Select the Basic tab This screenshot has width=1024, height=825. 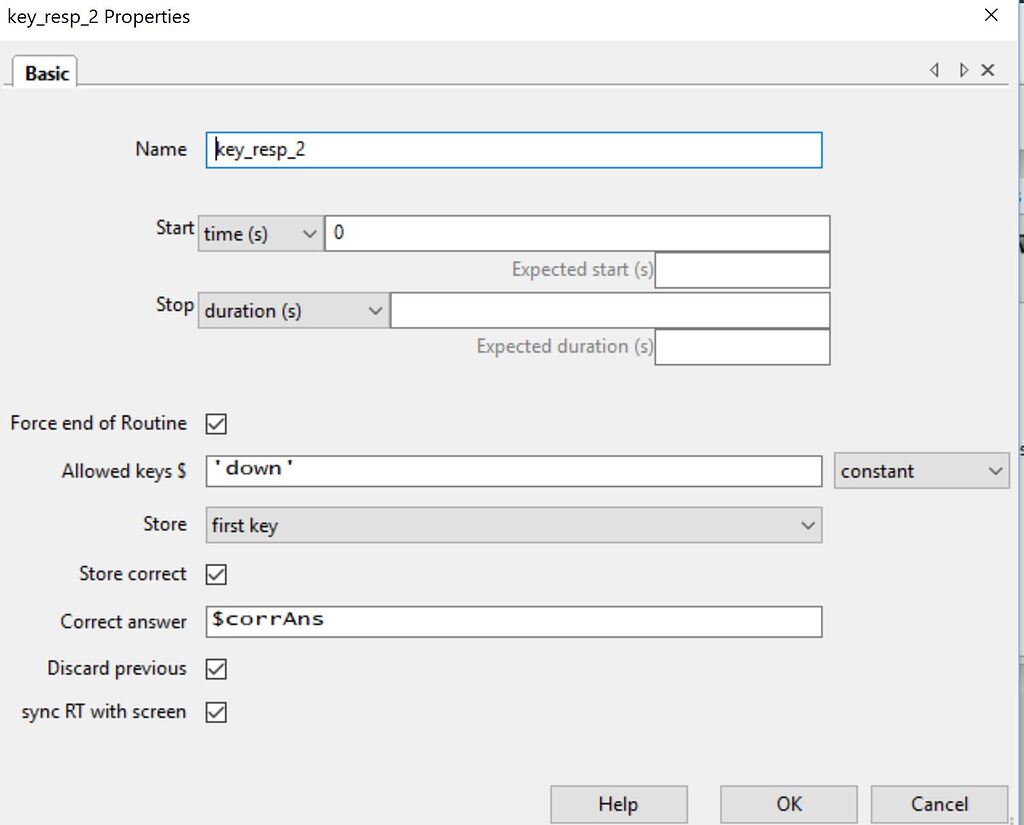click(44, 72)
